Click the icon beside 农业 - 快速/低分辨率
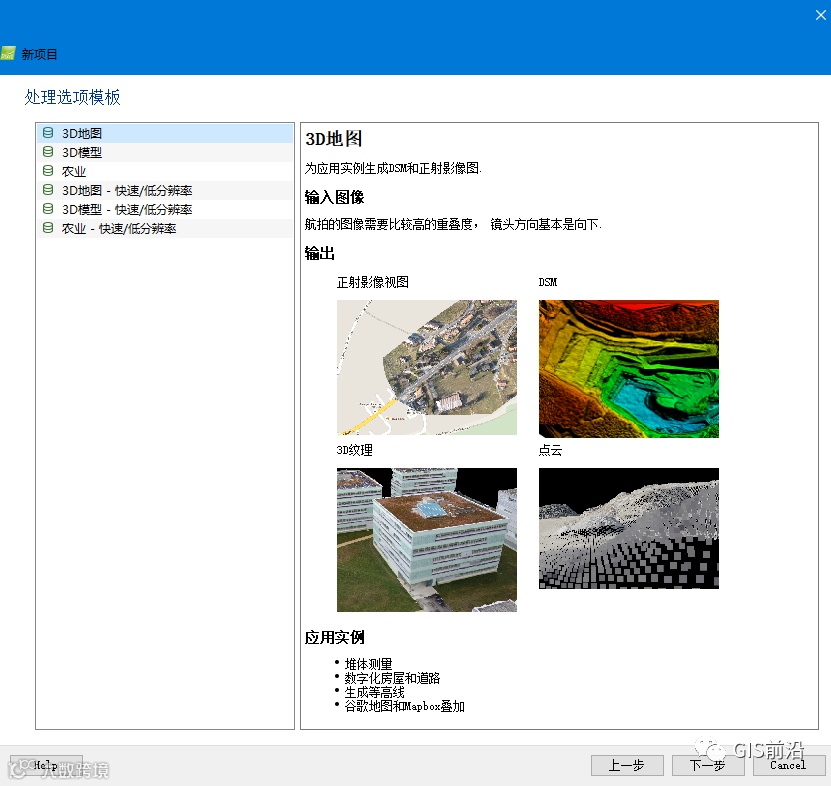Screen dimensions: 831x786 [48, 228]
